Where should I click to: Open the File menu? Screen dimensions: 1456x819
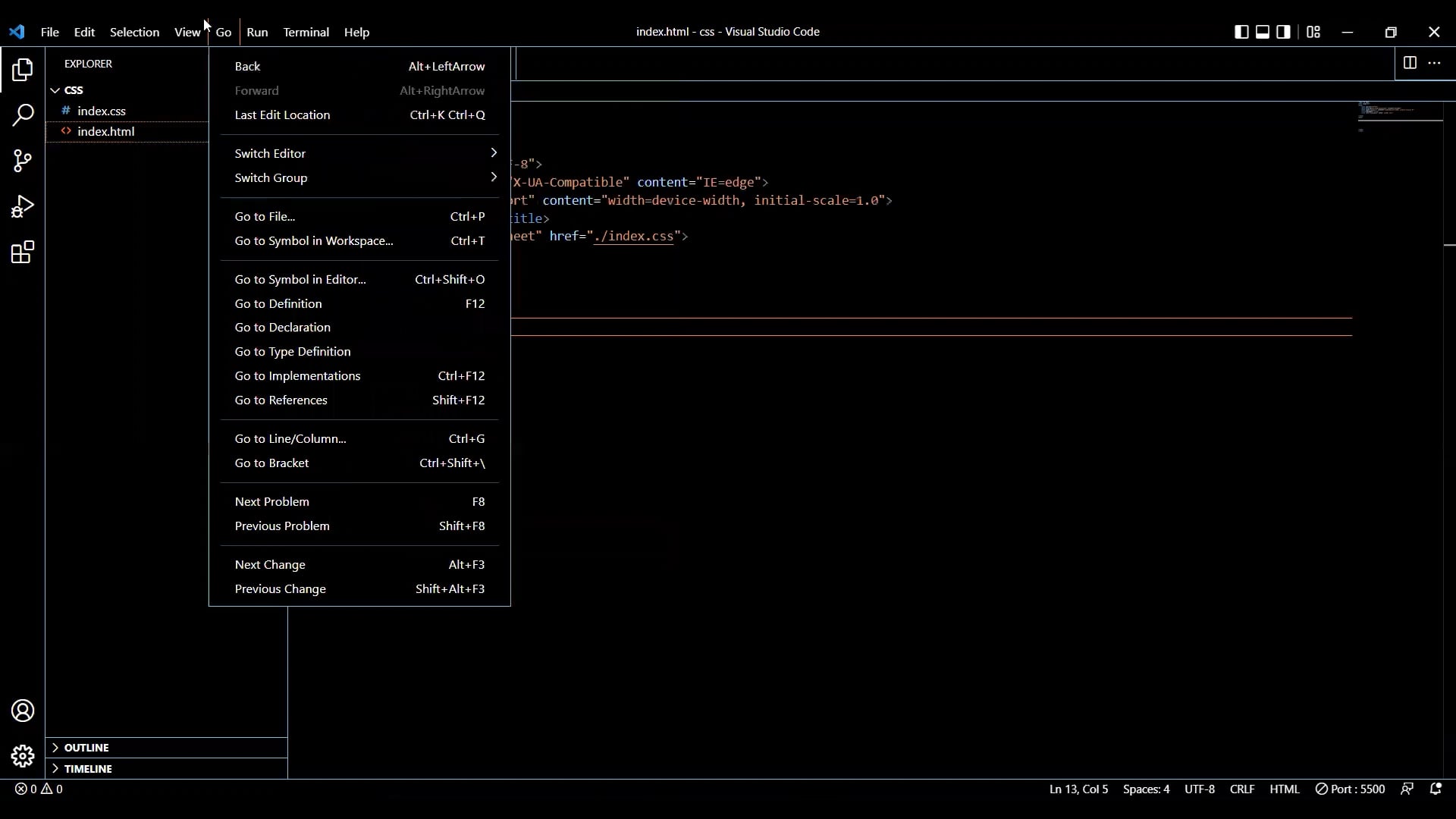(50, 32)
